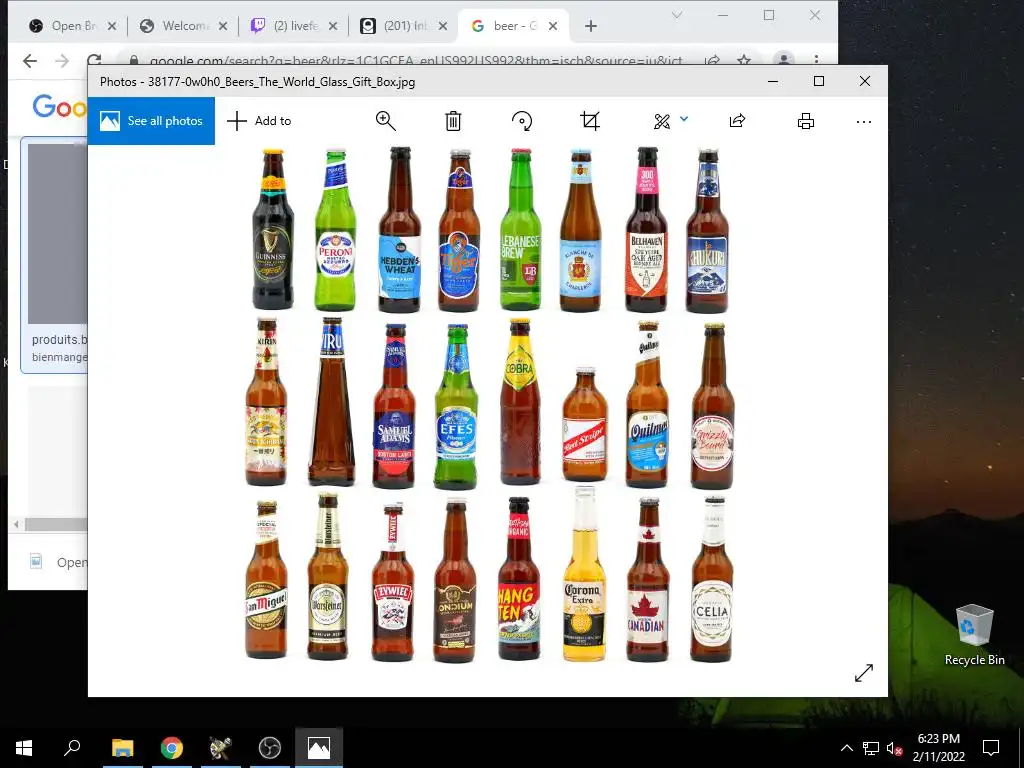The width and height of the screenshot is (1024, 768).
Task: Click the Guinness bottle in the photo
Action: point(272,230)
